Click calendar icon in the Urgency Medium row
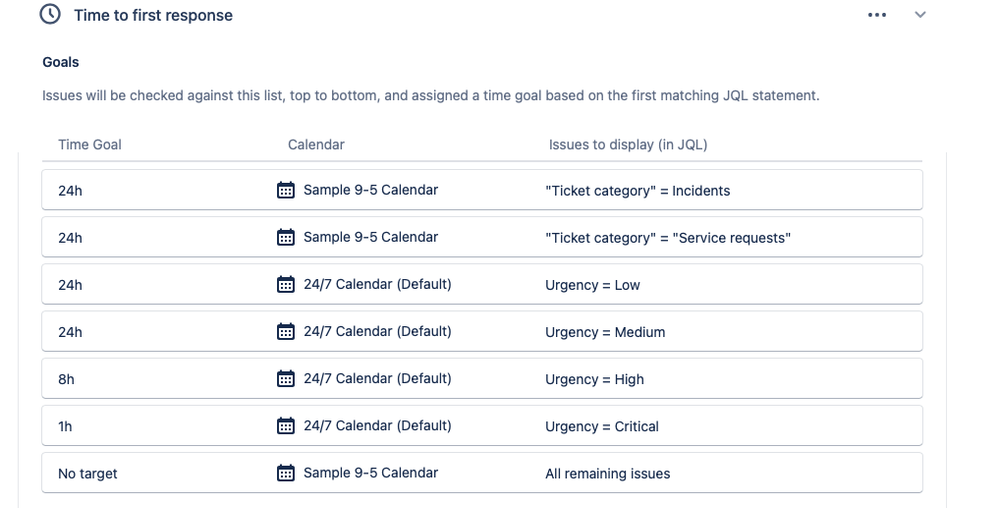Screen dimensions: 998x508 pos(286,331)
